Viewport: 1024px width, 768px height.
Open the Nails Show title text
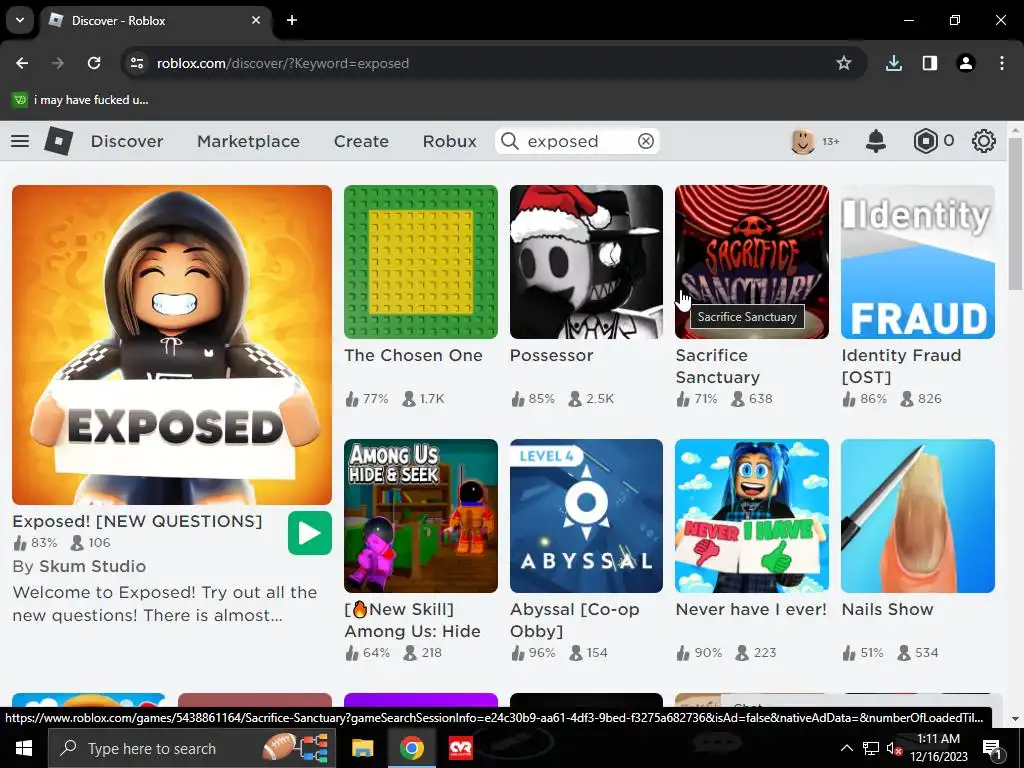887,609
